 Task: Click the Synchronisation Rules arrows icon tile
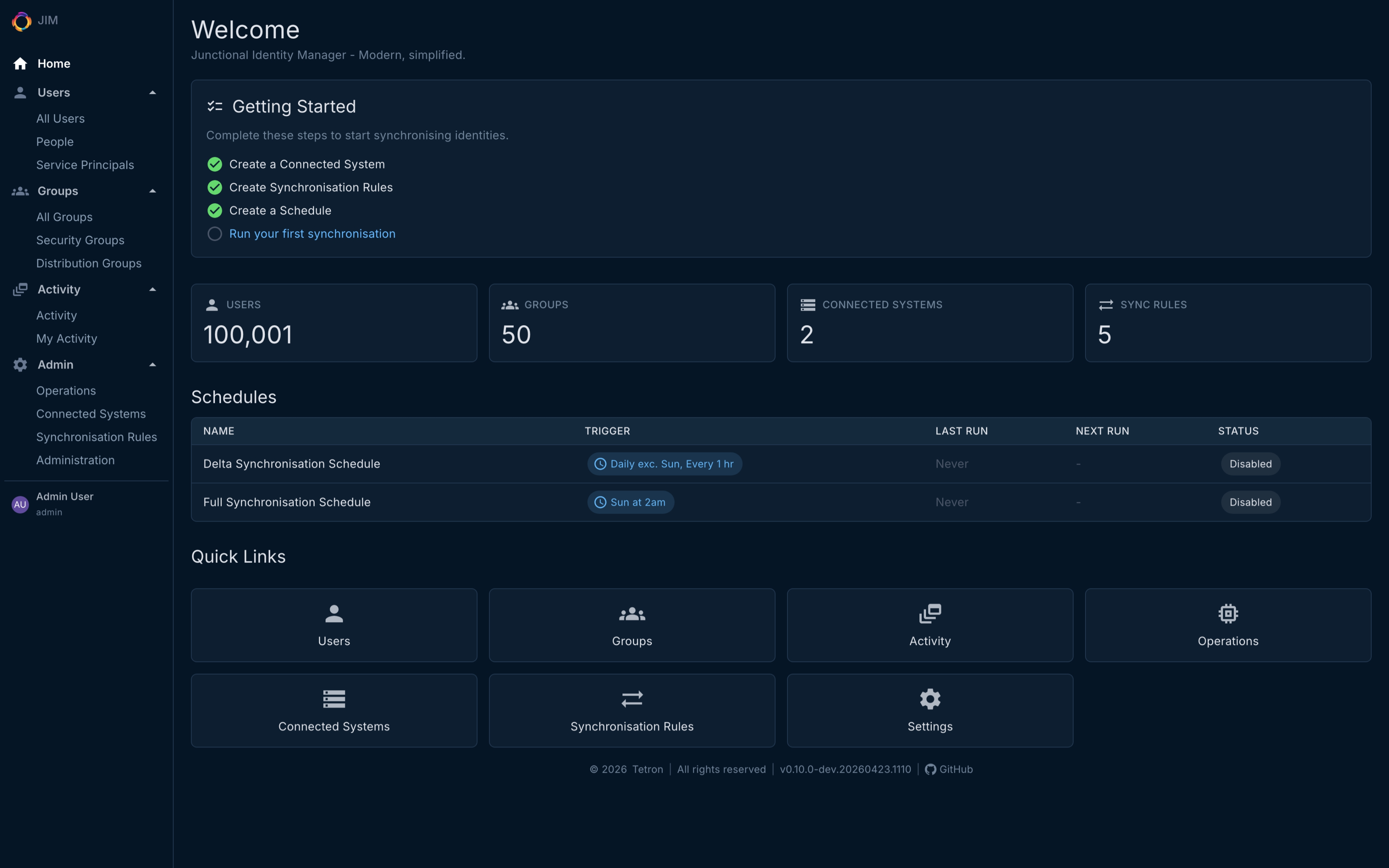tap(631, 699)
